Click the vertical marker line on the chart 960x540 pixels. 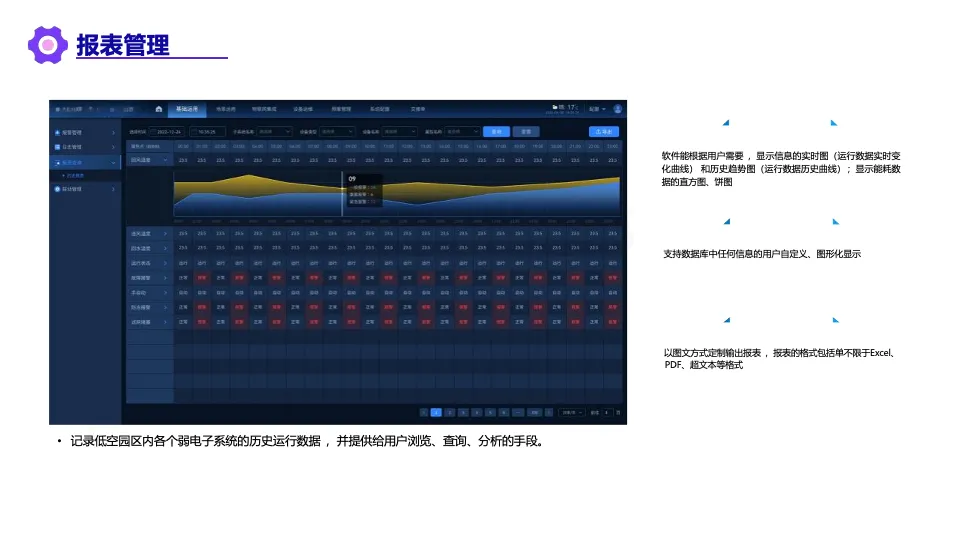[x=342, y=193]
